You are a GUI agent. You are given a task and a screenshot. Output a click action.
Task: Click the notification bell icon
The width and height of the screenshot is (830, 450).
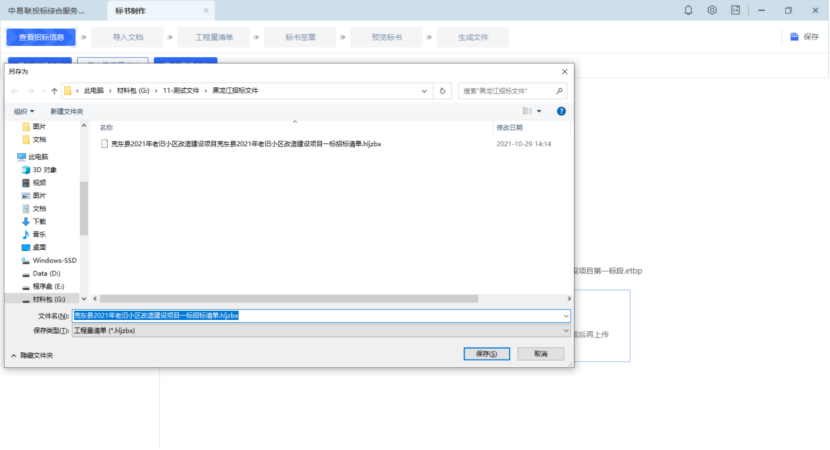(x=688, y=10)
